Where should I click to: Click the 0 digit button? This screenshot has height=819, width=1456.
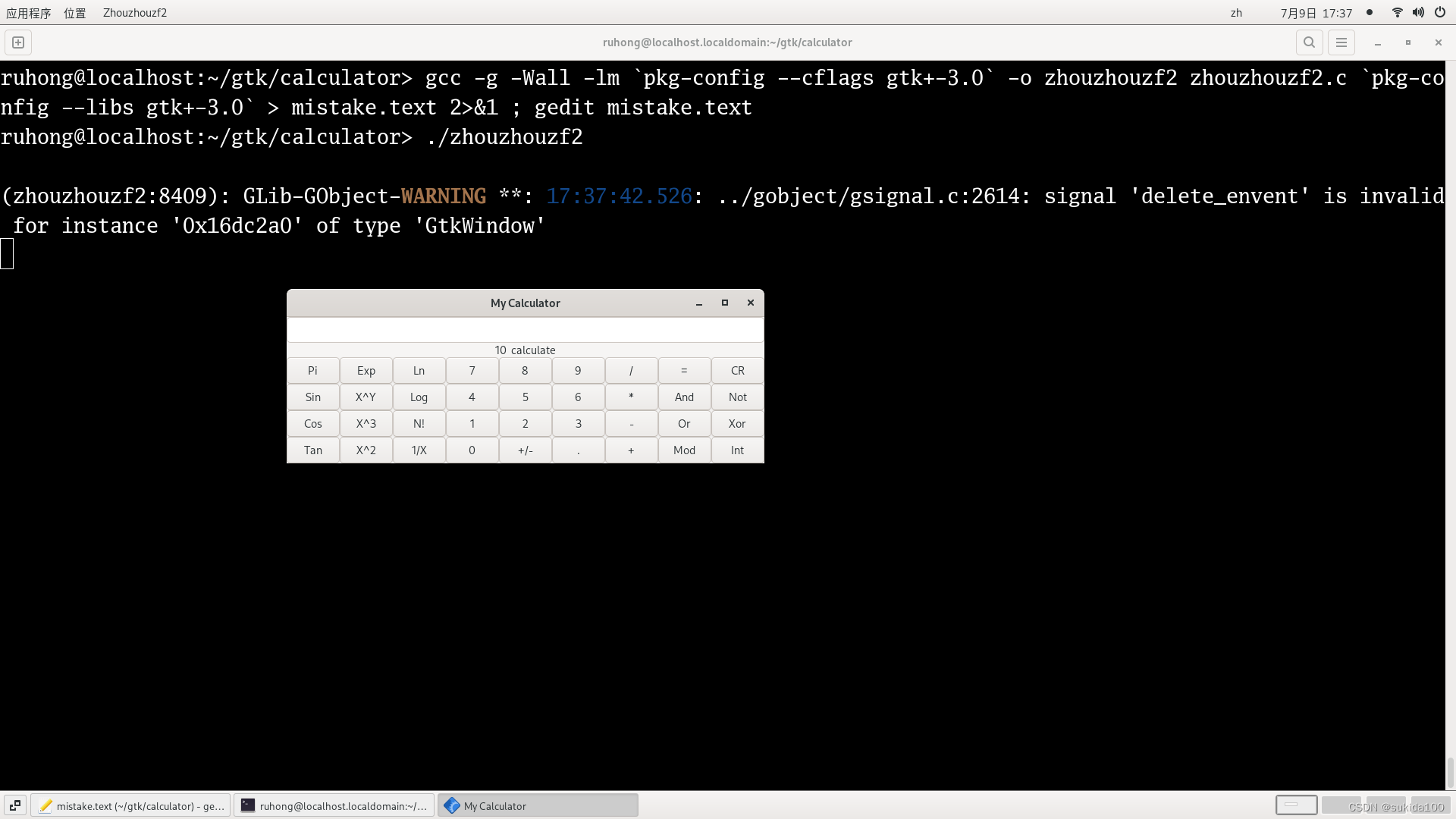[472, 450]
